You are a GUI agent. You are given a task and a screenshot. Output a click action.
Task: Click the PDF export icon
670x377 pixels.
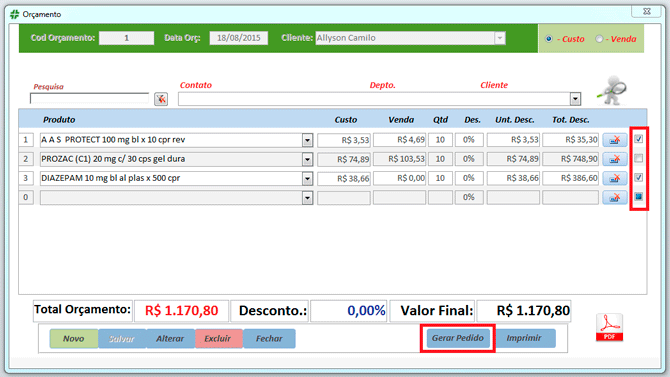[609, 327]
